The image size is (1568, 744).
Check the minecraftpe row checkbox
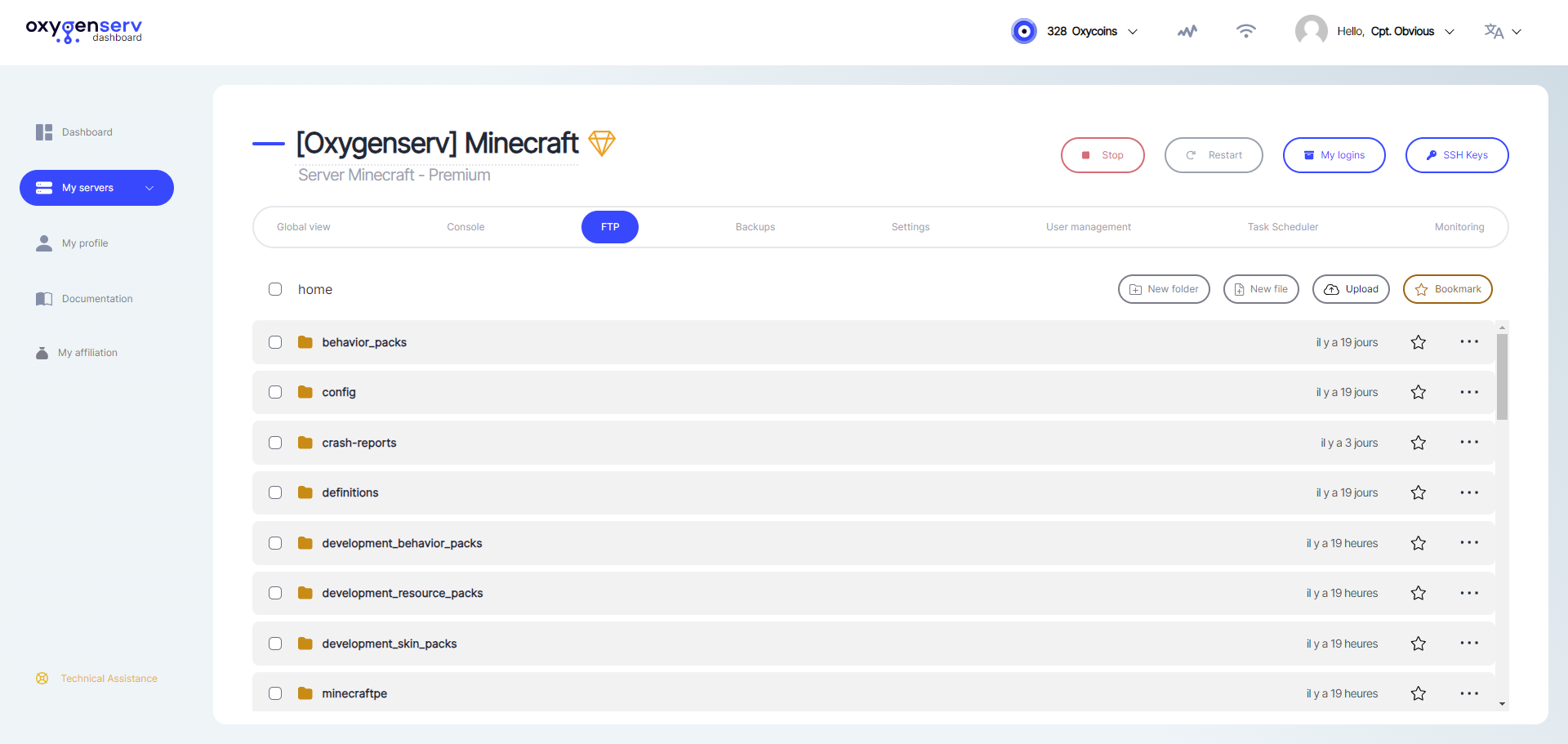pyautogui.click(x=275, y=693)
